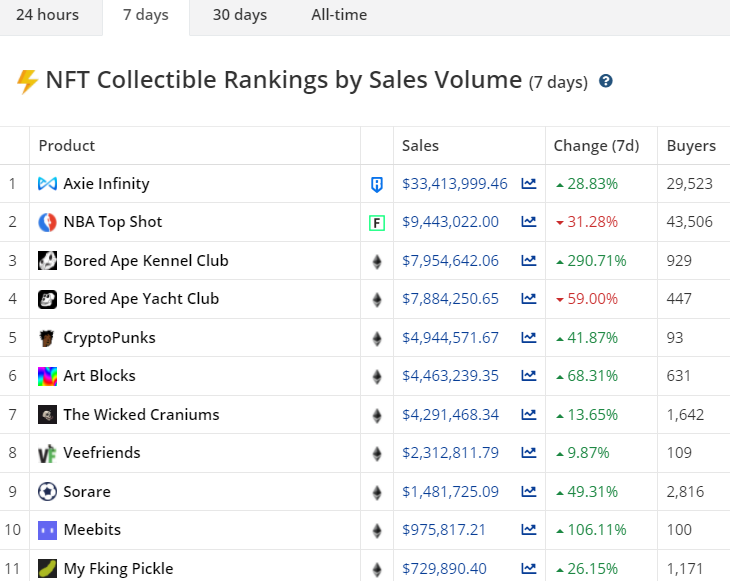Click the Sorare soccer ball logo

(x=47, y=492)
